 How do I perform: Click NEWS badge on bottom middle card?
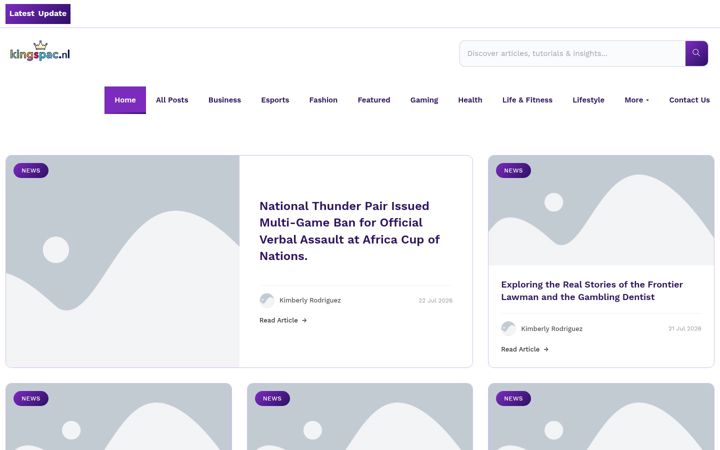(x=272, y=398)
